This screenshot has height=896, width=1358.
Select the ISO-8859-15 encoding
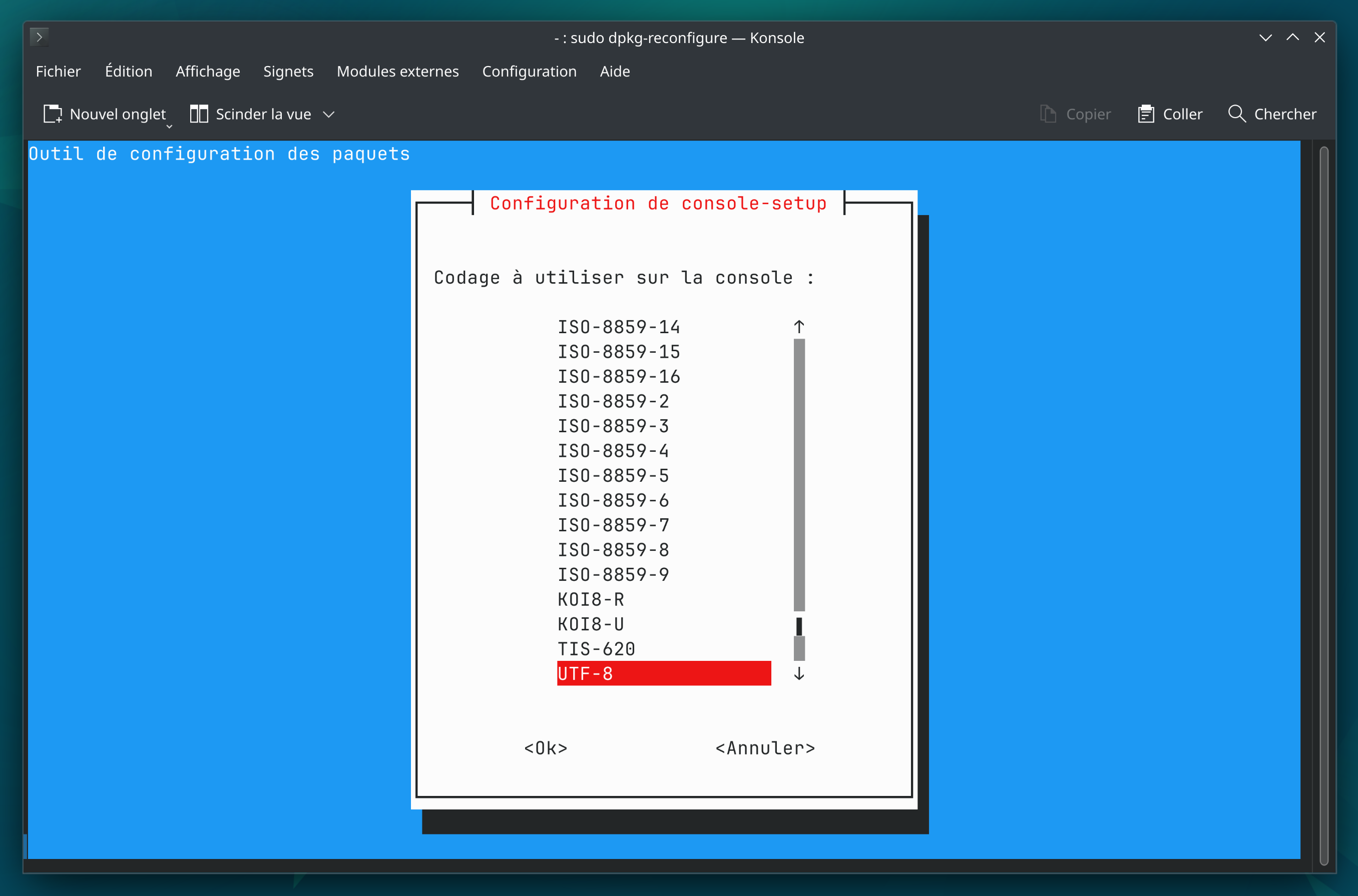tap(619, 351)
